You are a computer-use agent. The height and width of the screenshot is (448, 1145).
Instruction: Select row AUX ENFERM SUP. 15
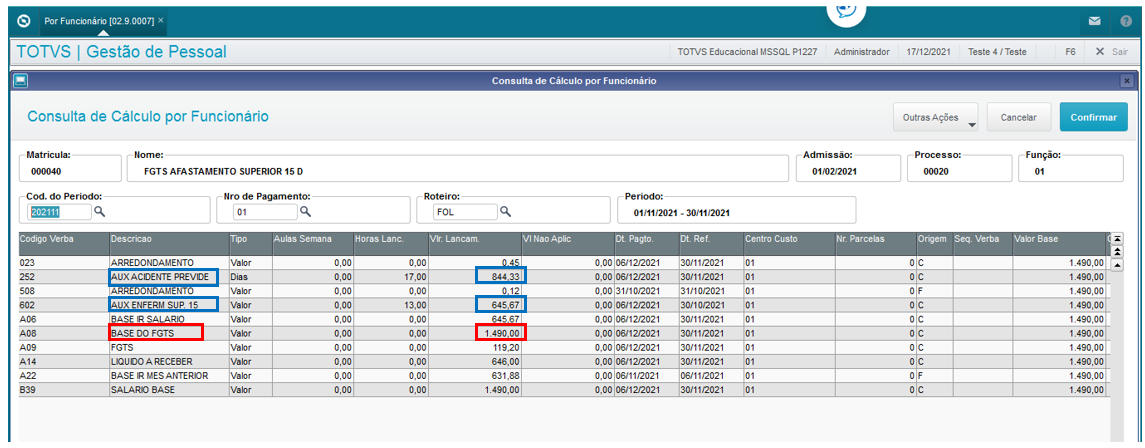click(x=562, y=305)
